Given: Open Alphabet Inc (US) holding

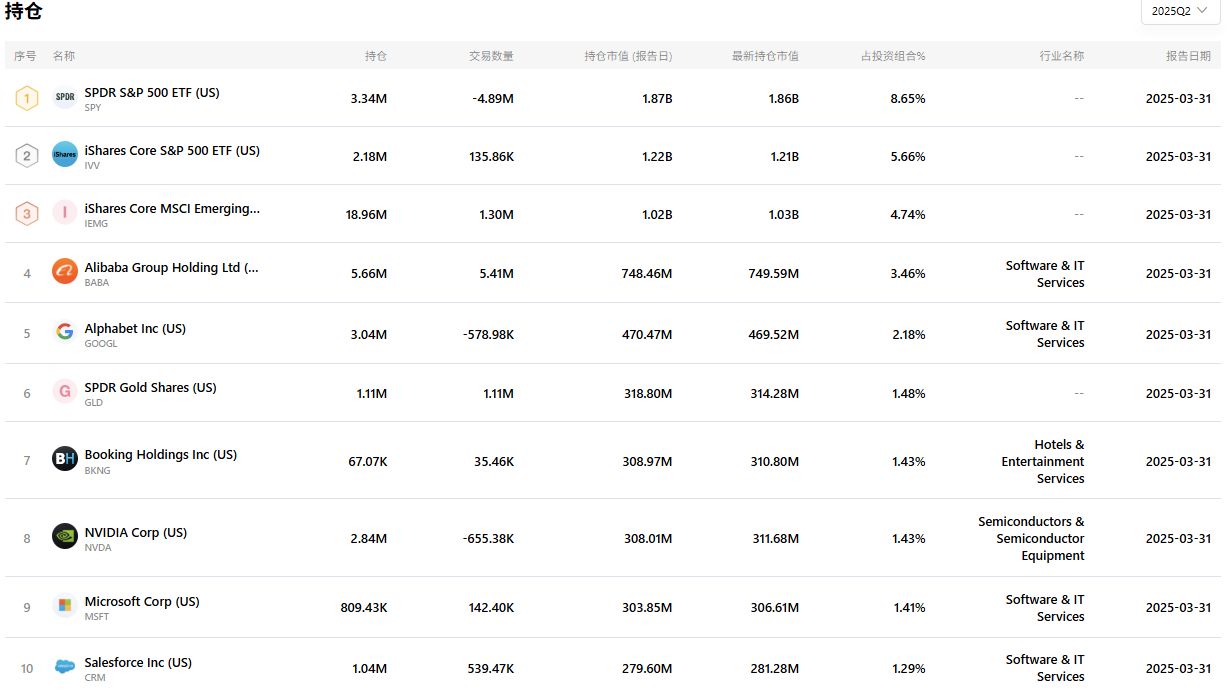Looking at the screenshot, I should tap(135, 328).
